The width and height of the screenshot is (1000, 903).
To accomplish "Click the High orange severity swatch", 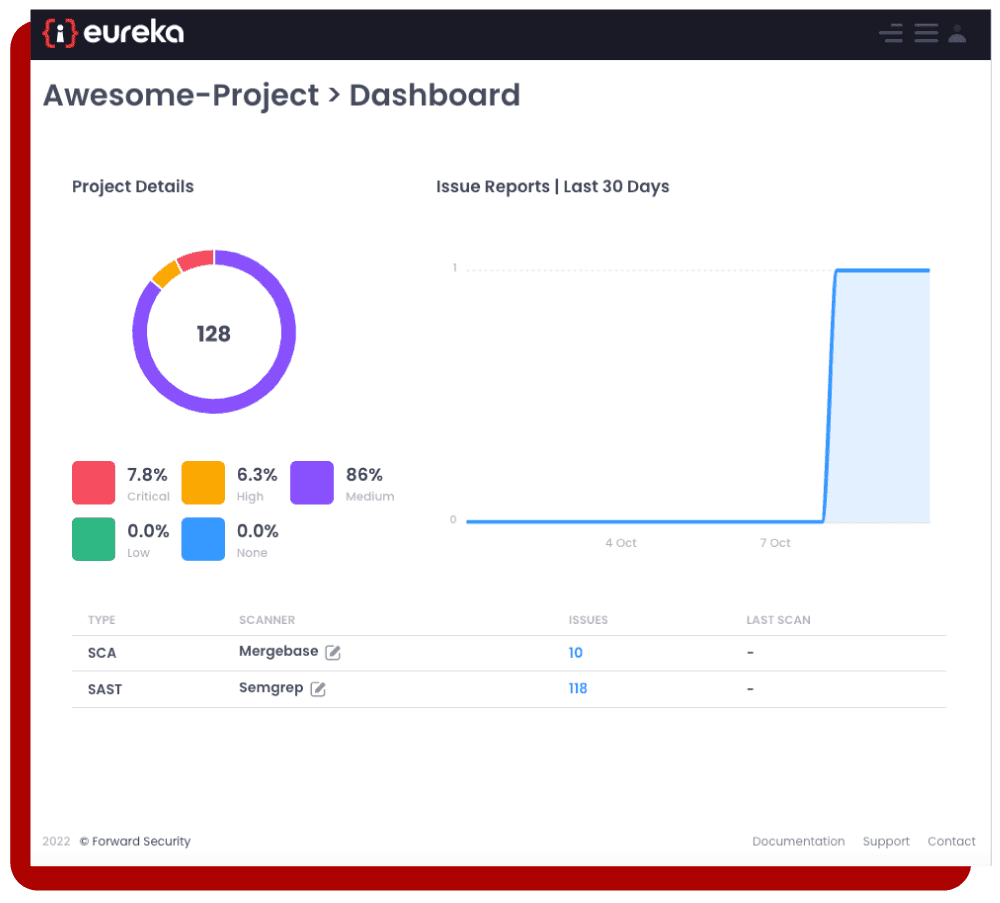I will [x=203, y=483].
